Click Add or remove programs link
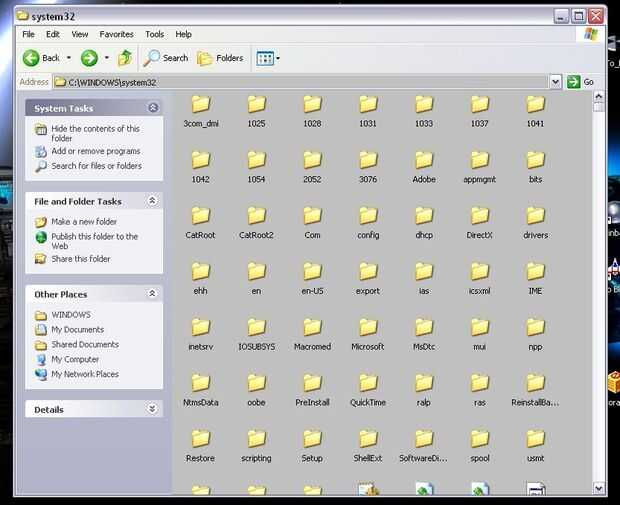The height and width of the screenshot is (505, 620). coord(95,152)
